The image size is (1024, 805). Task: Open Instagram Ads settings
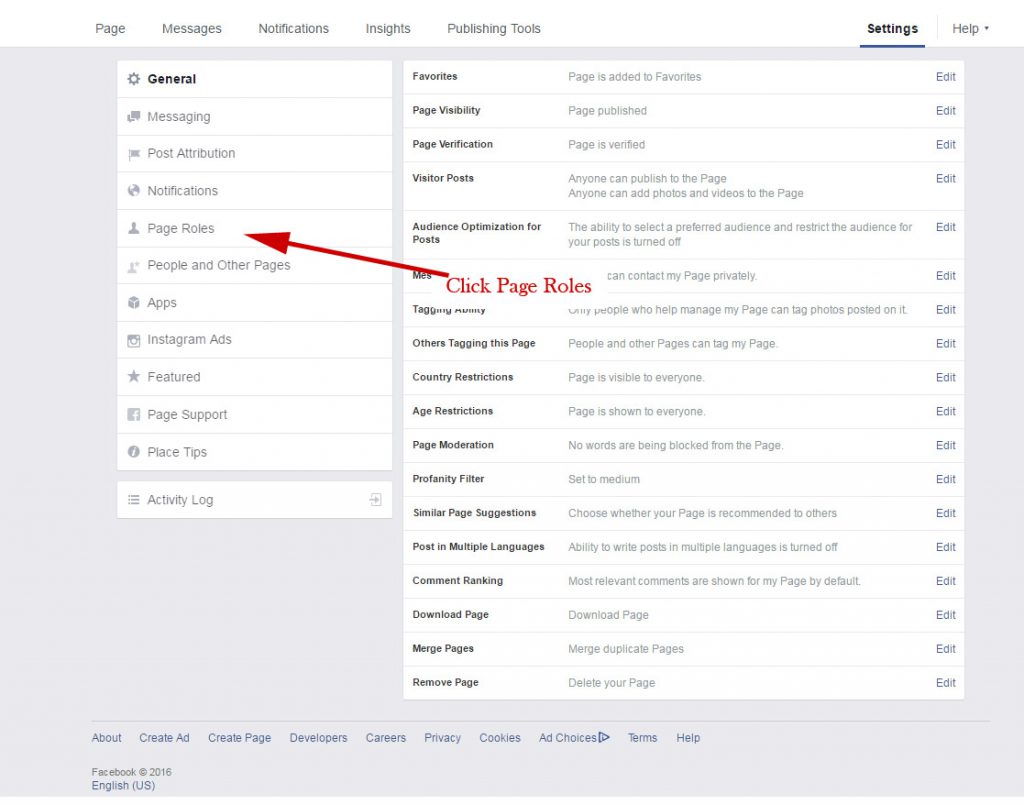(x=255, y=339)
